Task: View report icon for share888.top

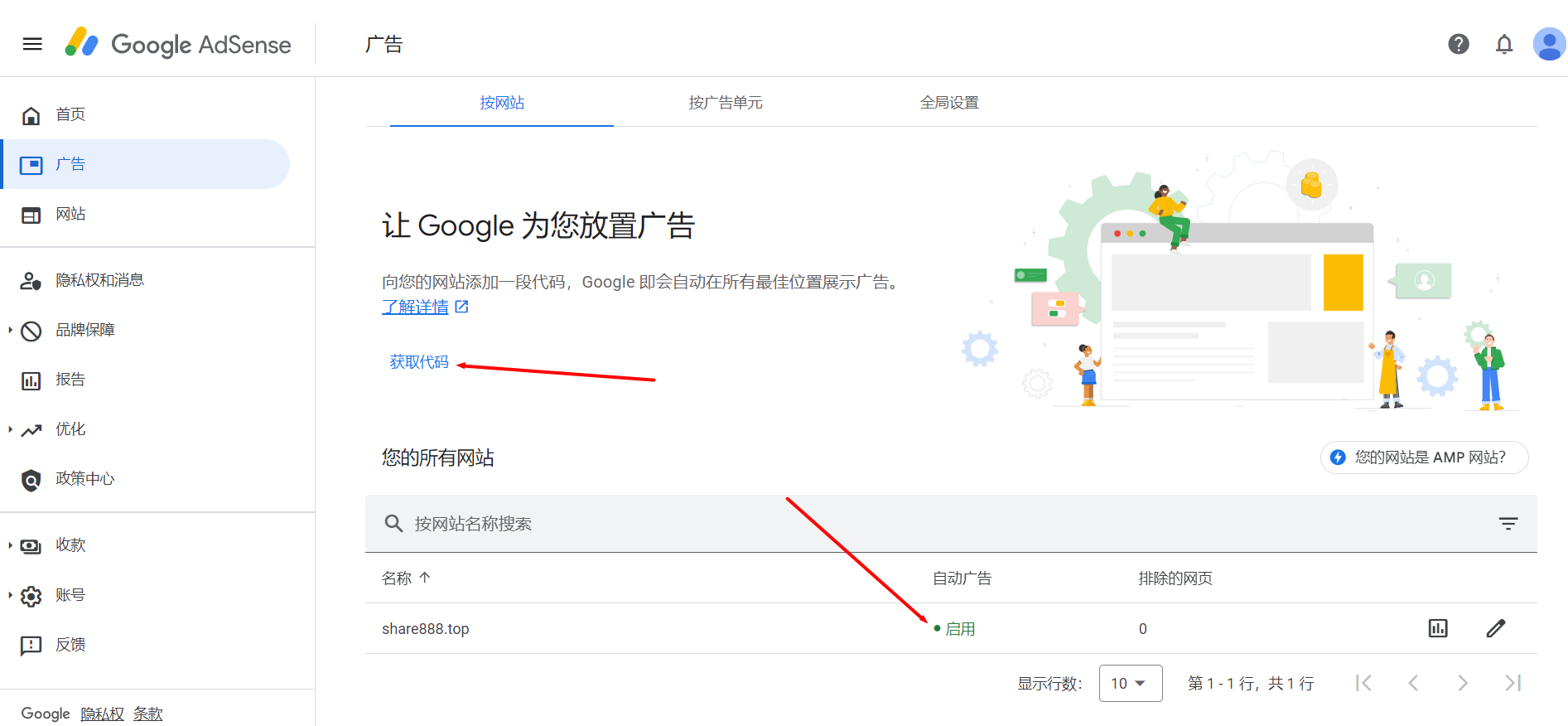Action: 1438,628
